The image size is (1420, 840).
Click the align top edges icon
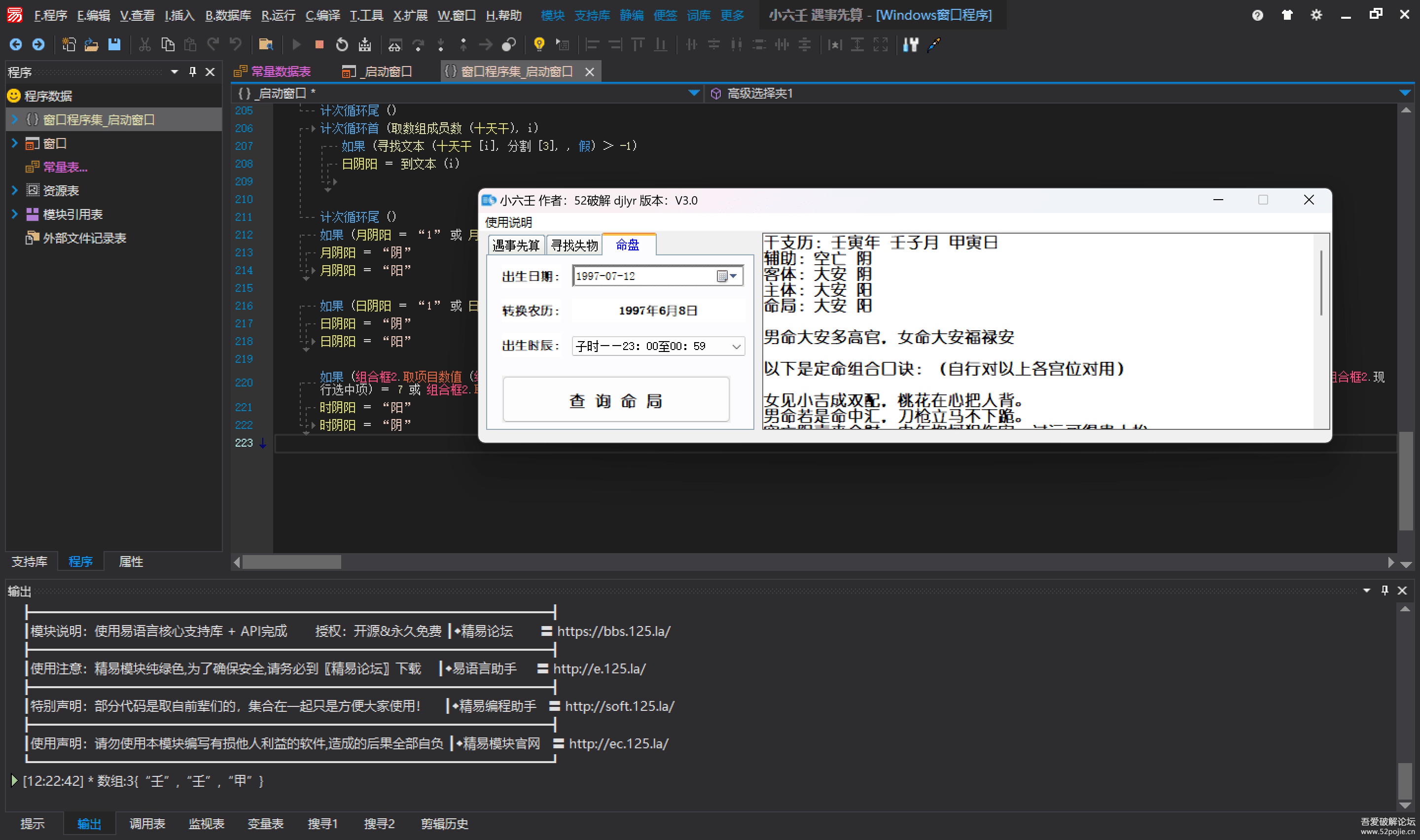click(638, 44)
